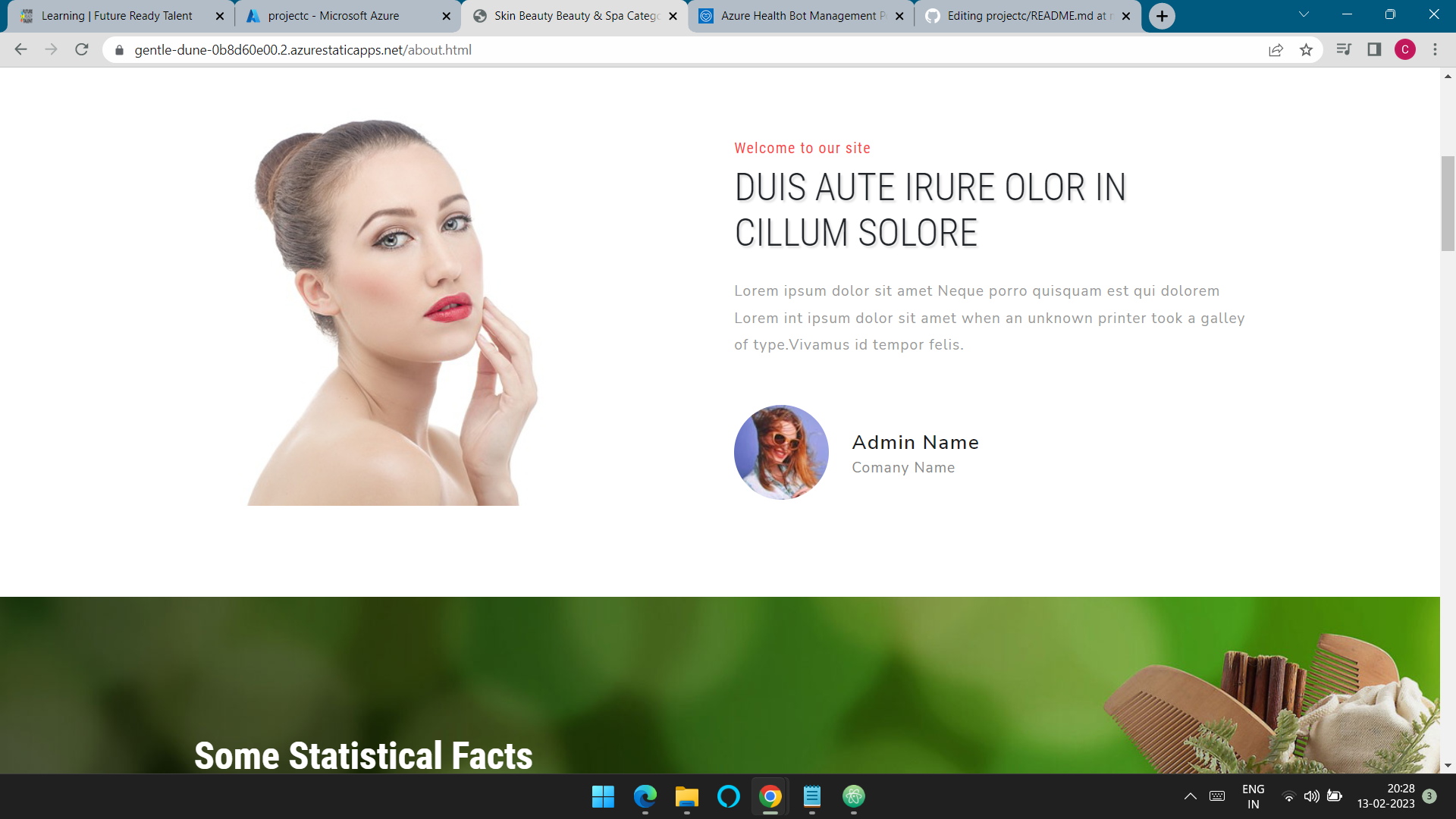Open File Explorer from taskbar

686,796
